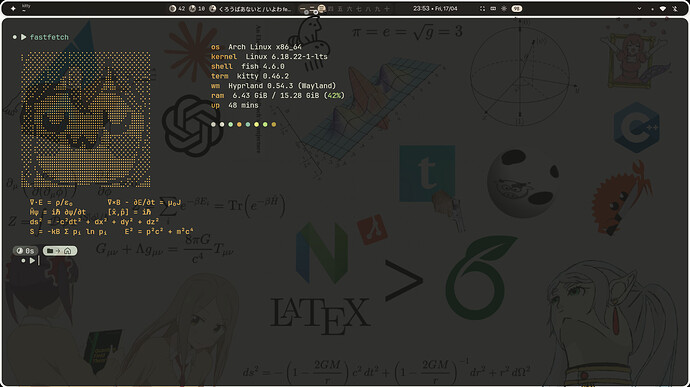Click the memory usage icon showing 42

point(172,8)
